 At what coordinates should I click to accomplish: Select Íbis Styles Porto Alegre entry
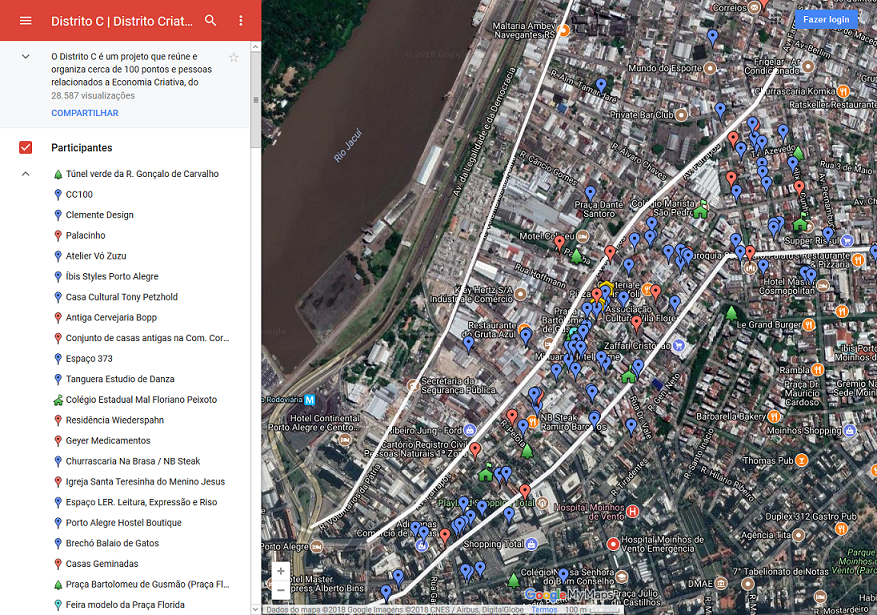tap(112, 276)
